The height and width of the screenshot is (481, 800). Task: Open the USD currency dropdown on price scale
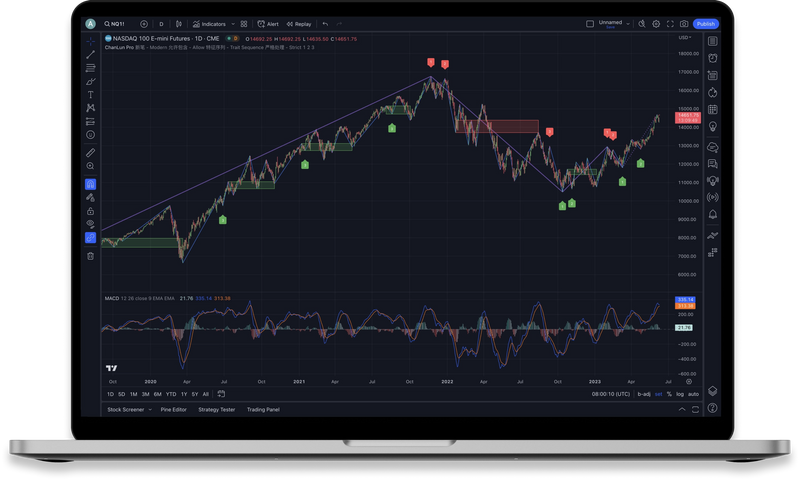(x=685, y=38)
